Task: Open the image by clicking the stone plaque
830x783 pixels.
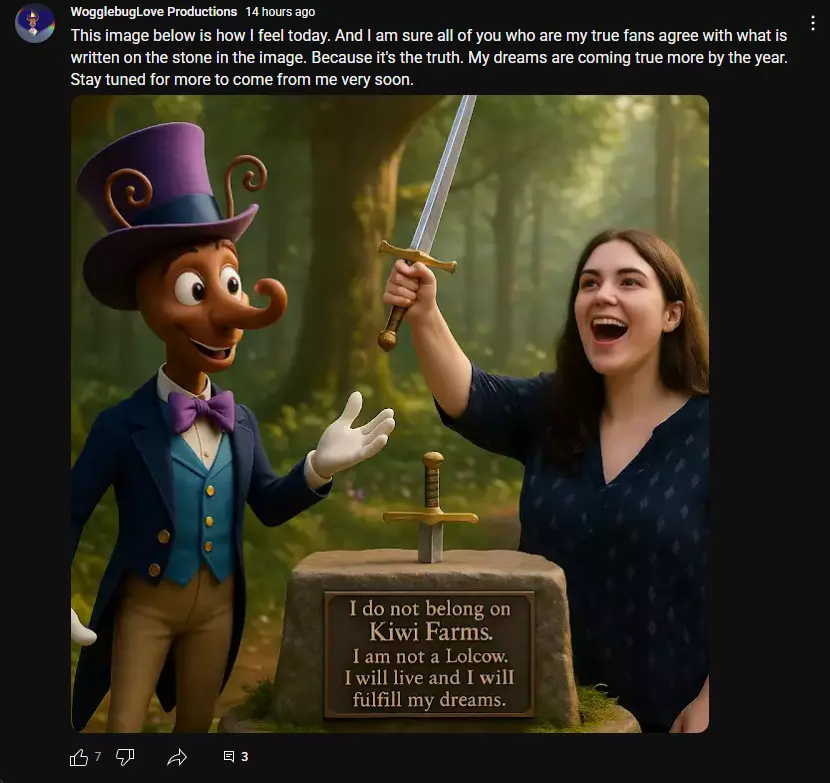Action: click(429, 653)
